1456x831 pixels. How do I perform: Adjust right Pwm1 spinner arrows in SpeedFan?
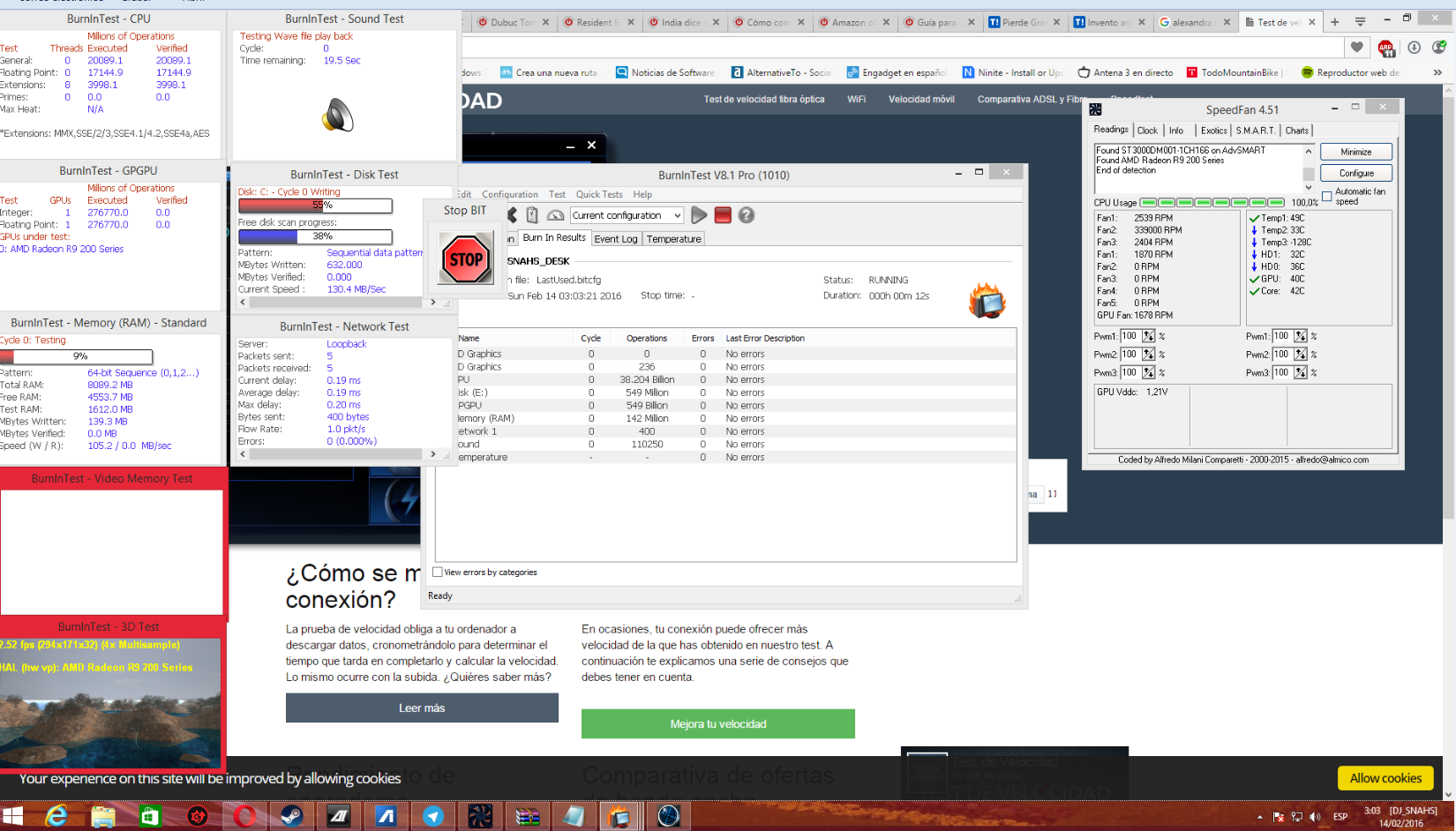(x=1300, y=336)
